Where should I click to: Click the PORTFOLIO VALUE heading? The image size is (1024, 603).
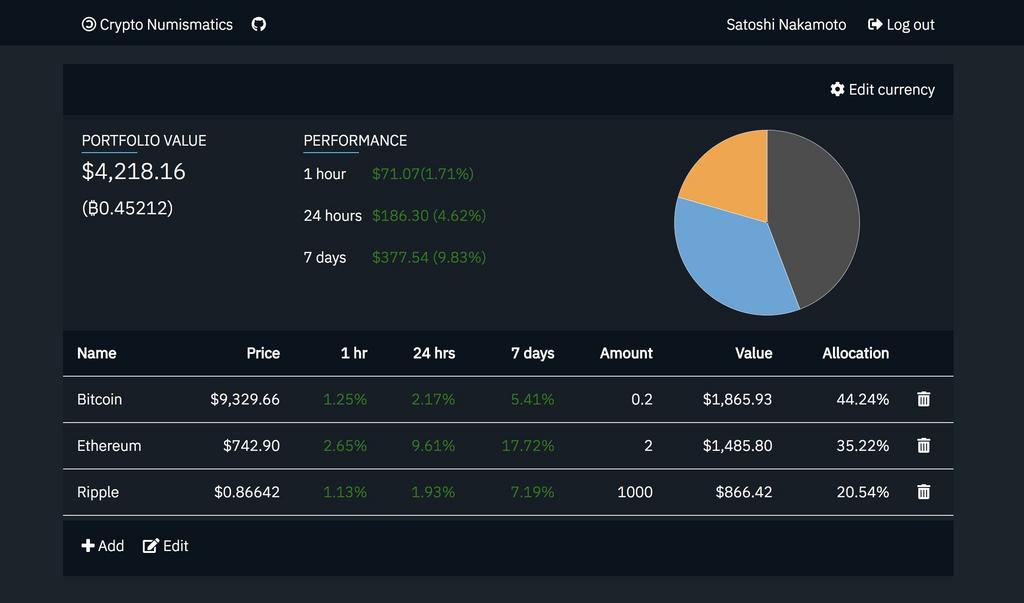pos(143,141)
